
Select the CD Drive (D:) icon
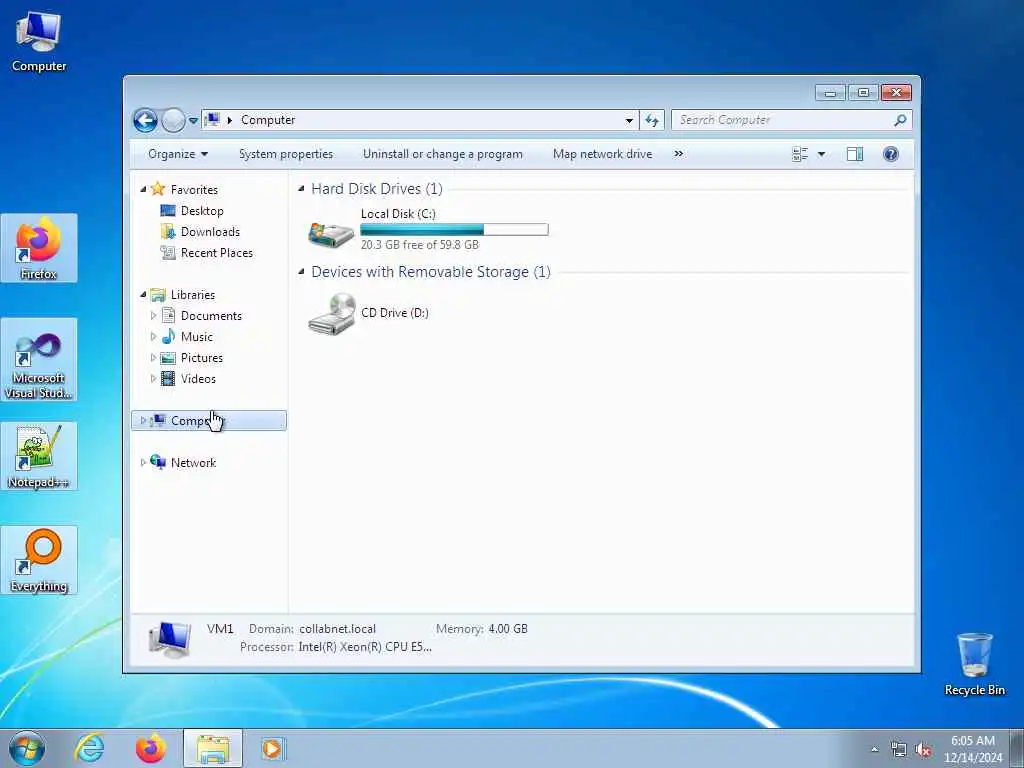click(332, 314)
